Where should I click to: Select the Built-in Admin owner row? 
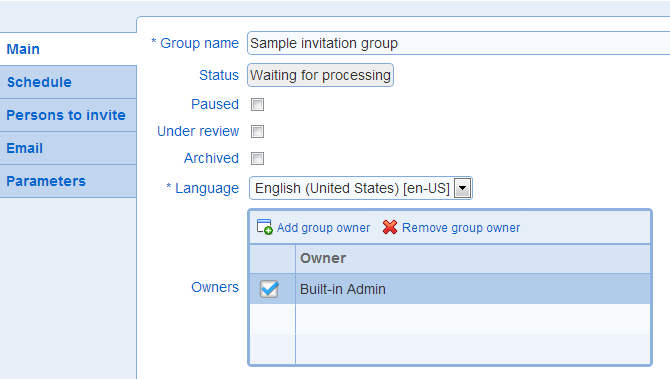(x=450, y=289)
